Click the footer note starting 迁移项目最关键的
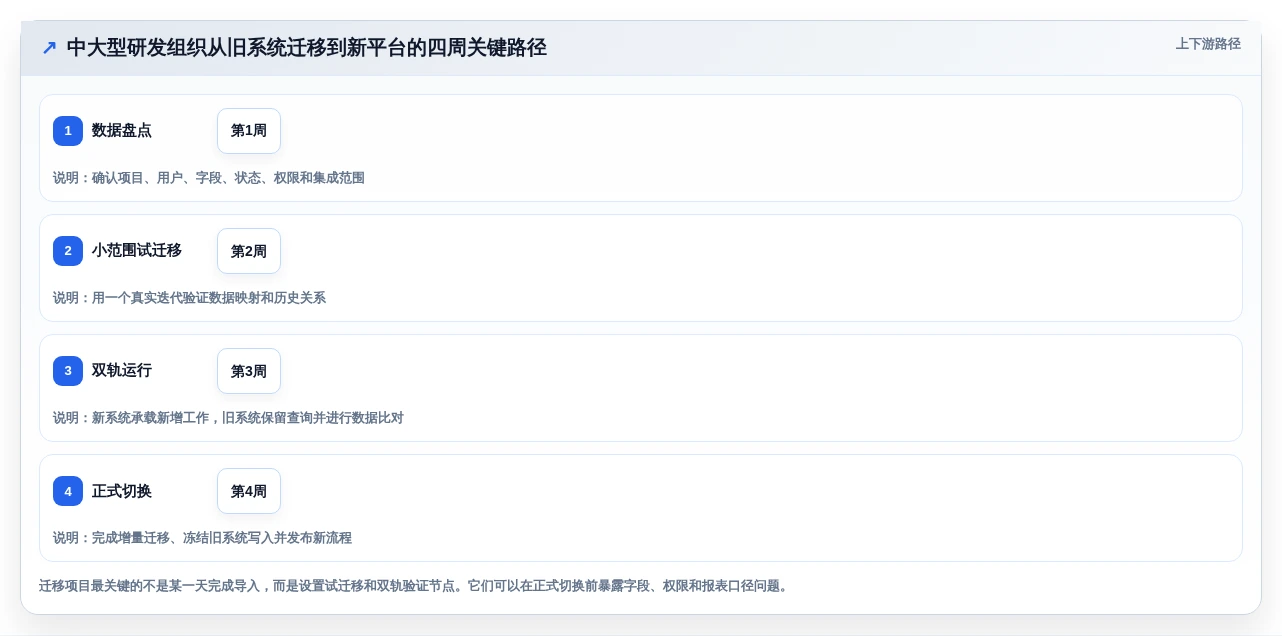The image size is (1282, 636). pos(413,586)
